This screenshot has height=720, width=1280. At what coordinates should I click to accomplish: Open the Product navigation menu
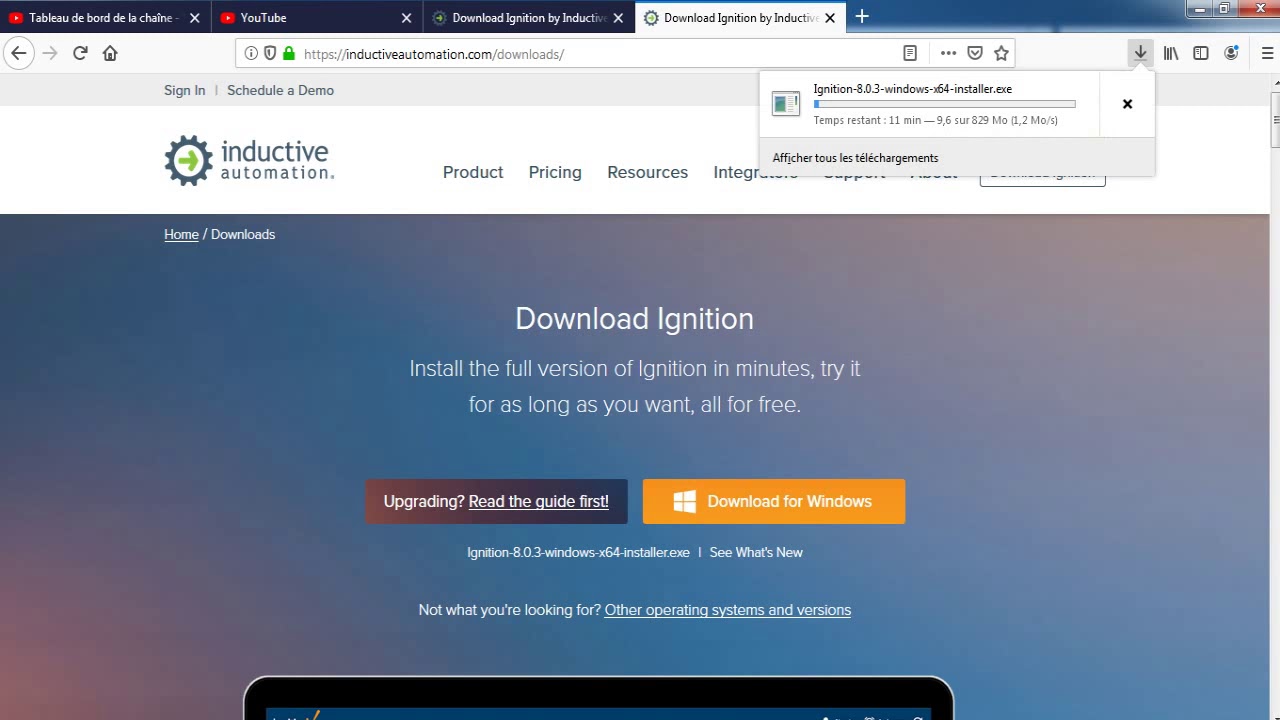pyautogui.click(x=473, y=172)
